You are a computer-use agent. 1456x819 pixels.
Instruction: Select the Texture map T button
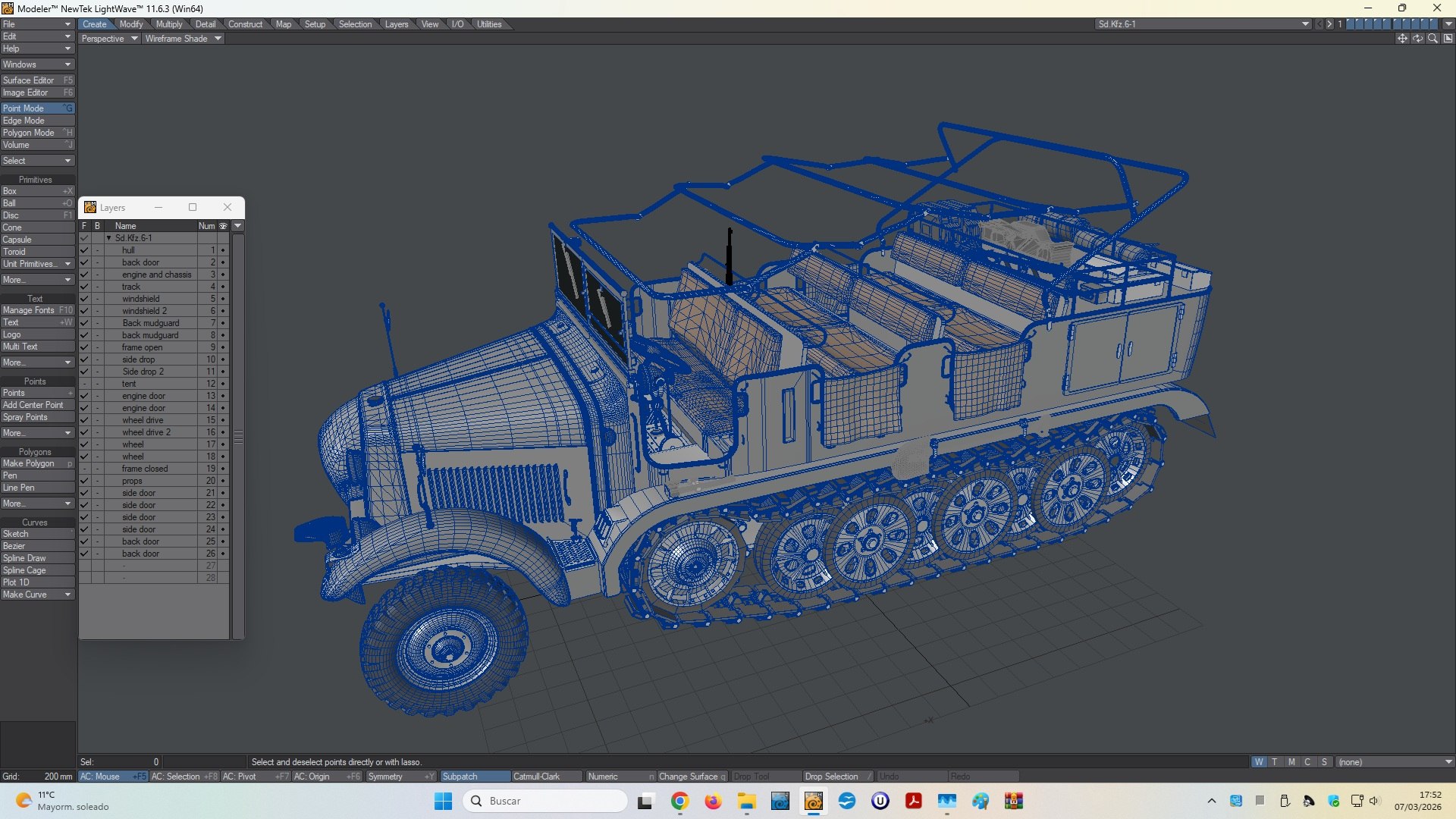(x=1275, y=762)
